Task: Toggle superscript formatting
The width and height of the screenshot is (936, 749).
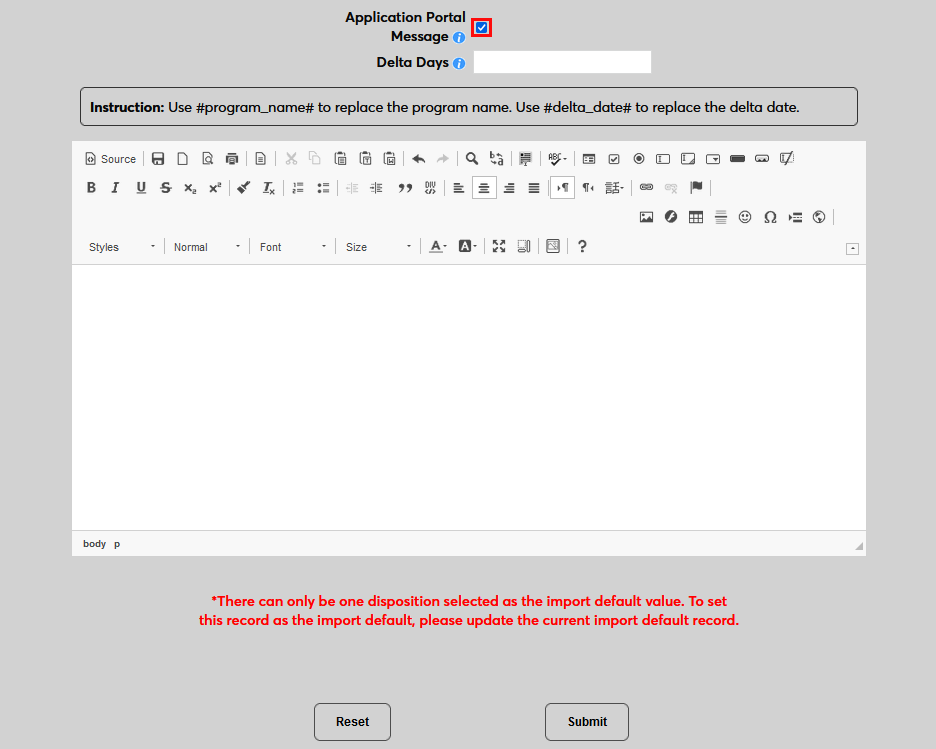Action: (x=215, y=187)
